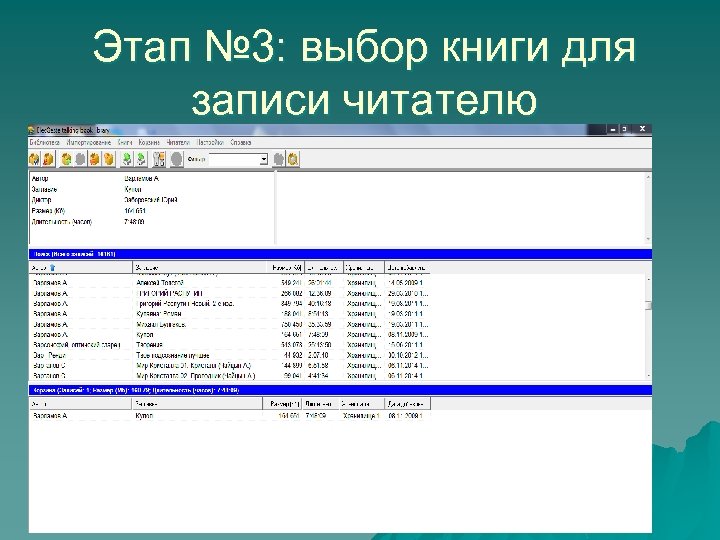Viewport: 720px width, 540px height.
Task: Open the Настройки menu
Action: click(210, 143)
